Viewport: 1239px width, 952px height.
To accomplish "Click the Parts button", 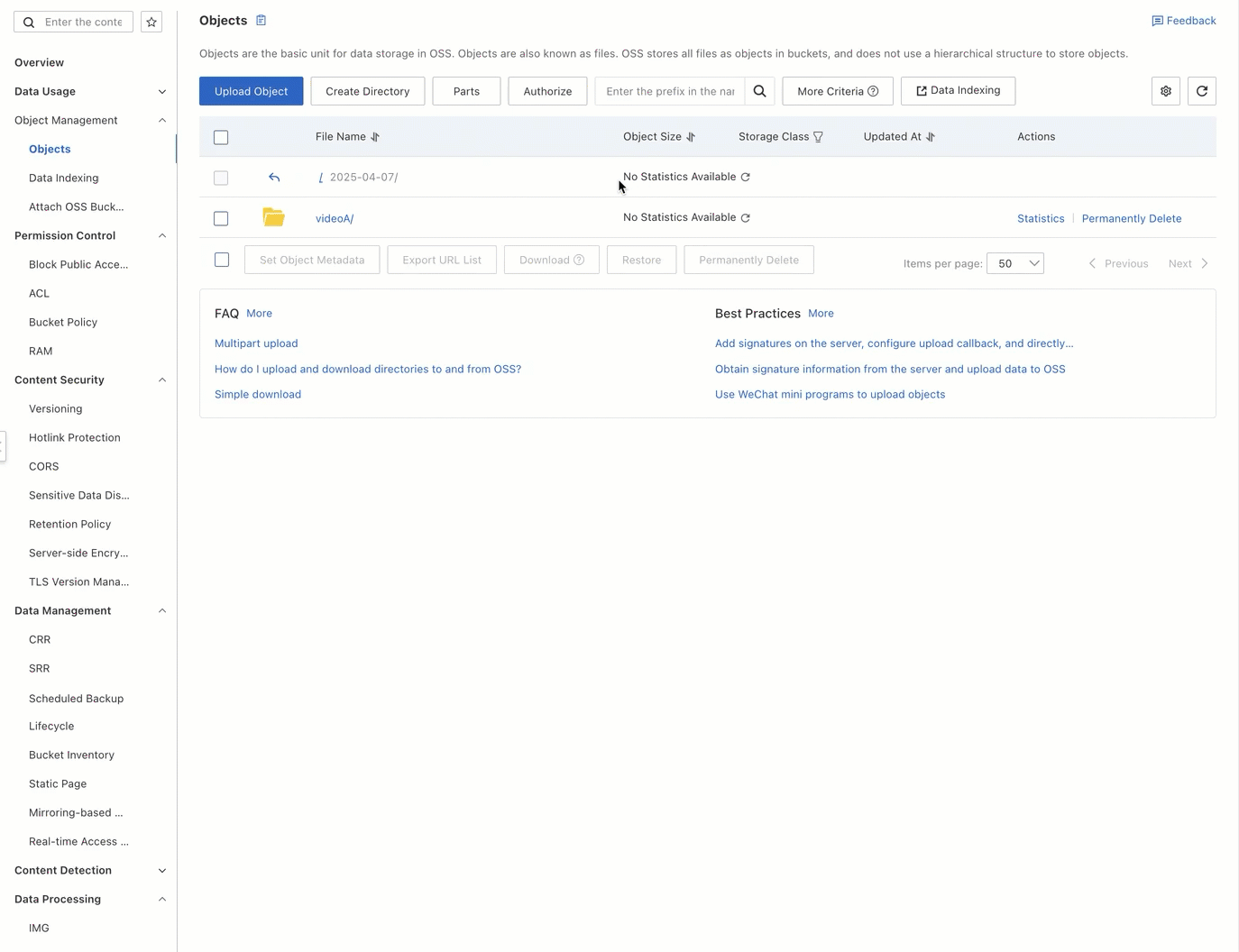I will click(466, 91).
